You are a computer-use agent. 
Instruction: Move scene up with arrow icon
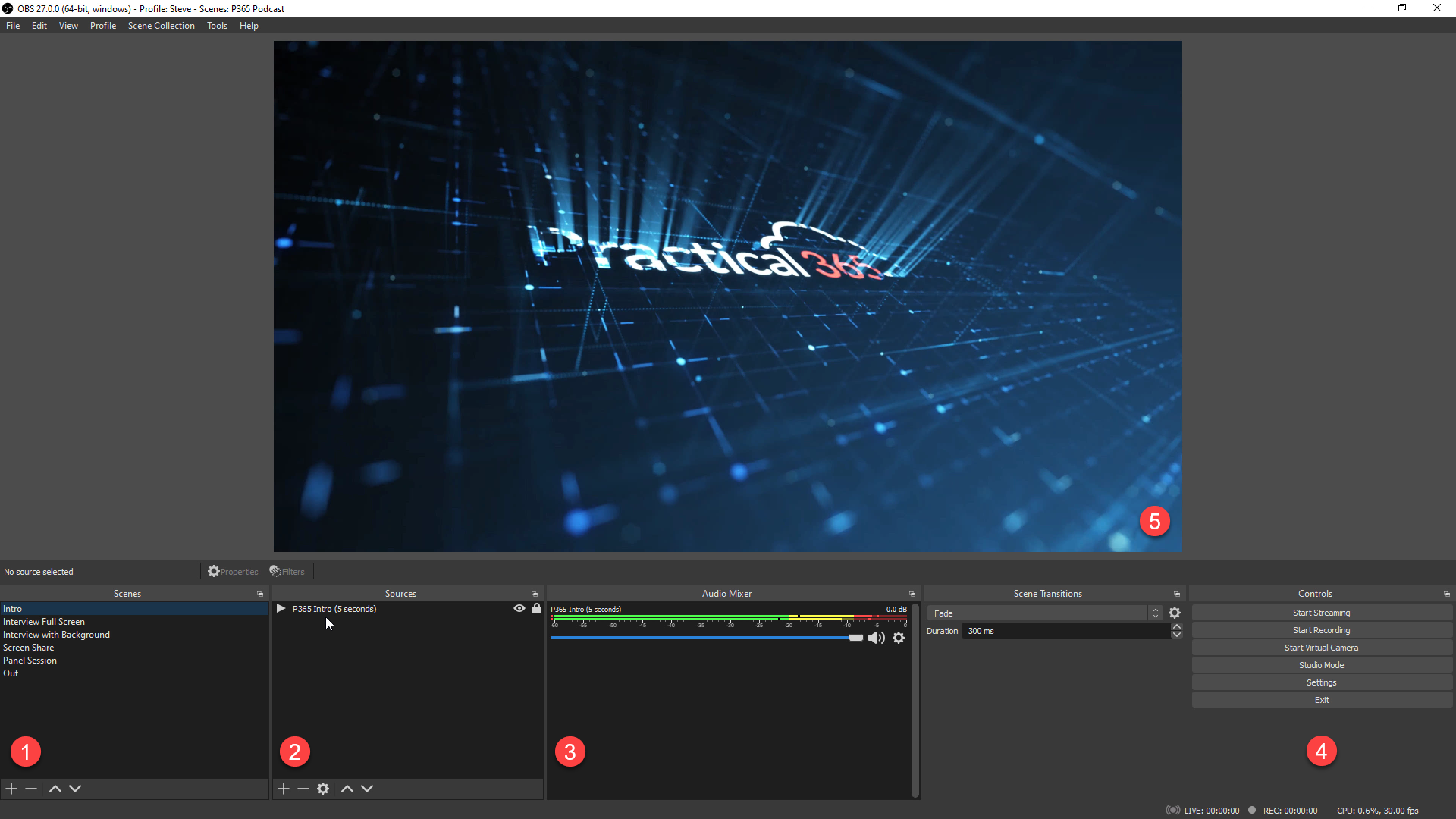click(x=55, y=789)
